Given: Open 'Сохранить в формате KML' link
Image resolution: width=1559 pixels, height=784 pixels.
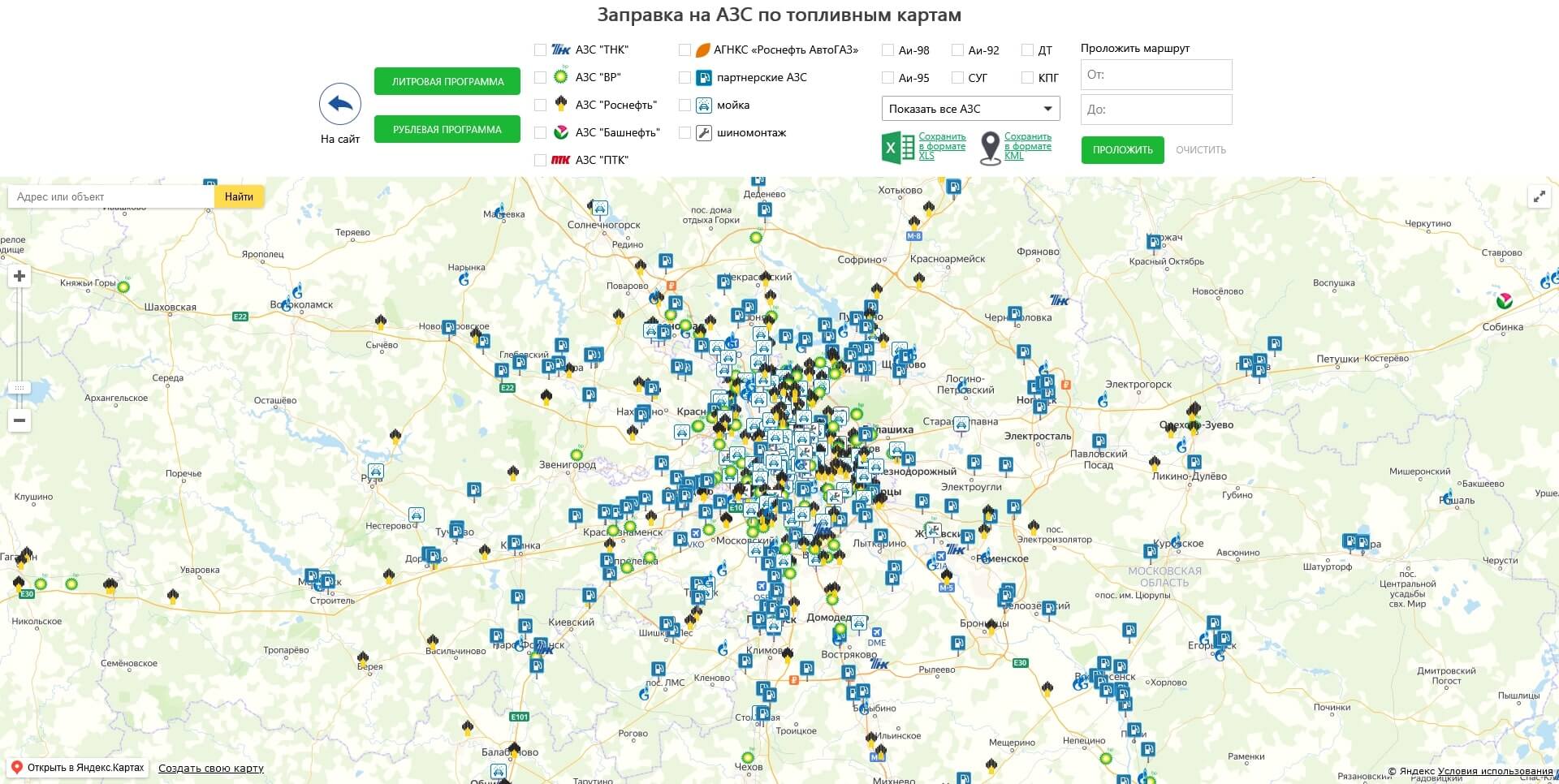Looking at the screenshot, I should point(1028,146).
